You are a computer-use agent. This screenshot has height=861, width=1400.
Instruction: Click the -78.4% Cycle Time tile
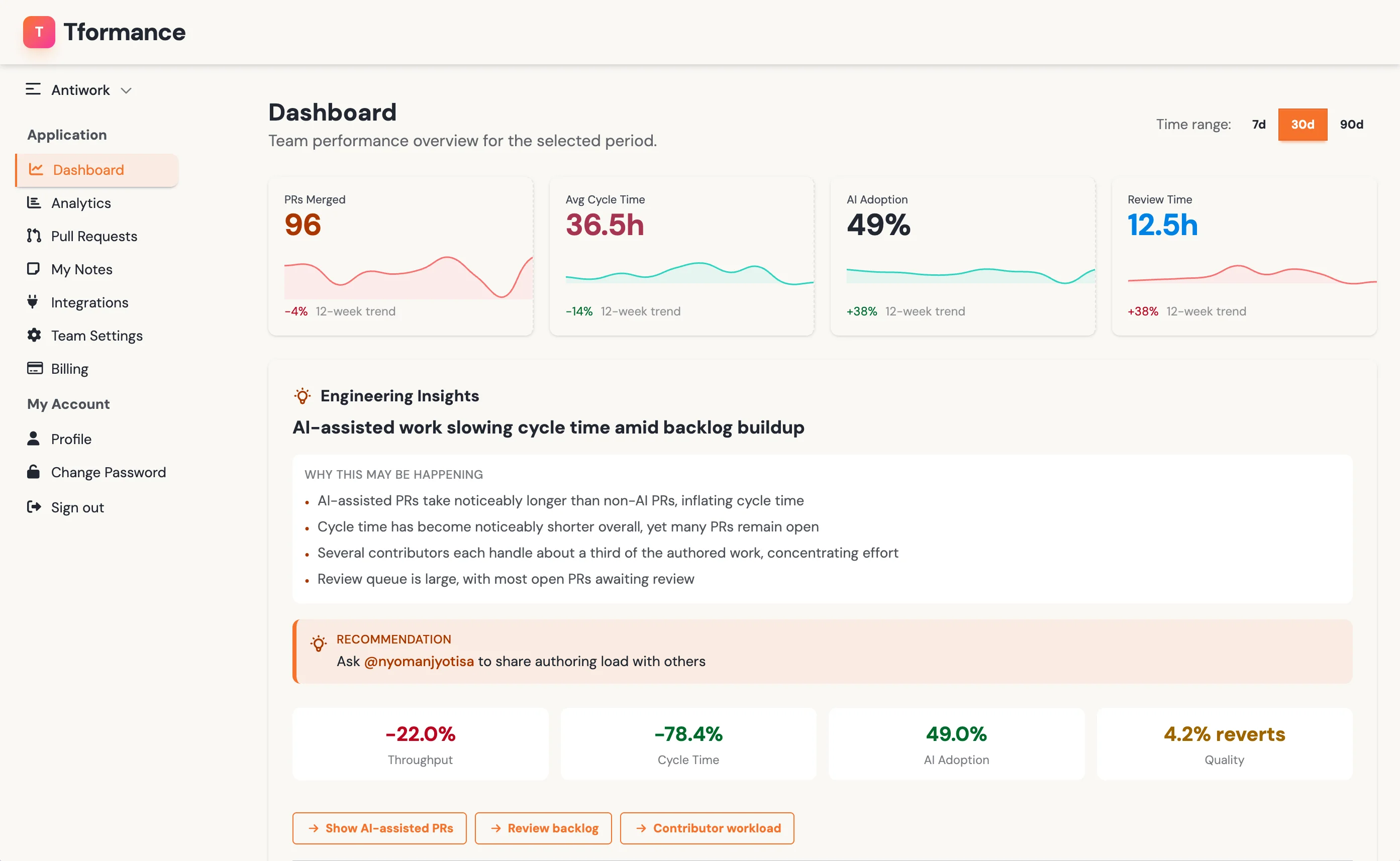pyautogui.click(x=688, y=743)
